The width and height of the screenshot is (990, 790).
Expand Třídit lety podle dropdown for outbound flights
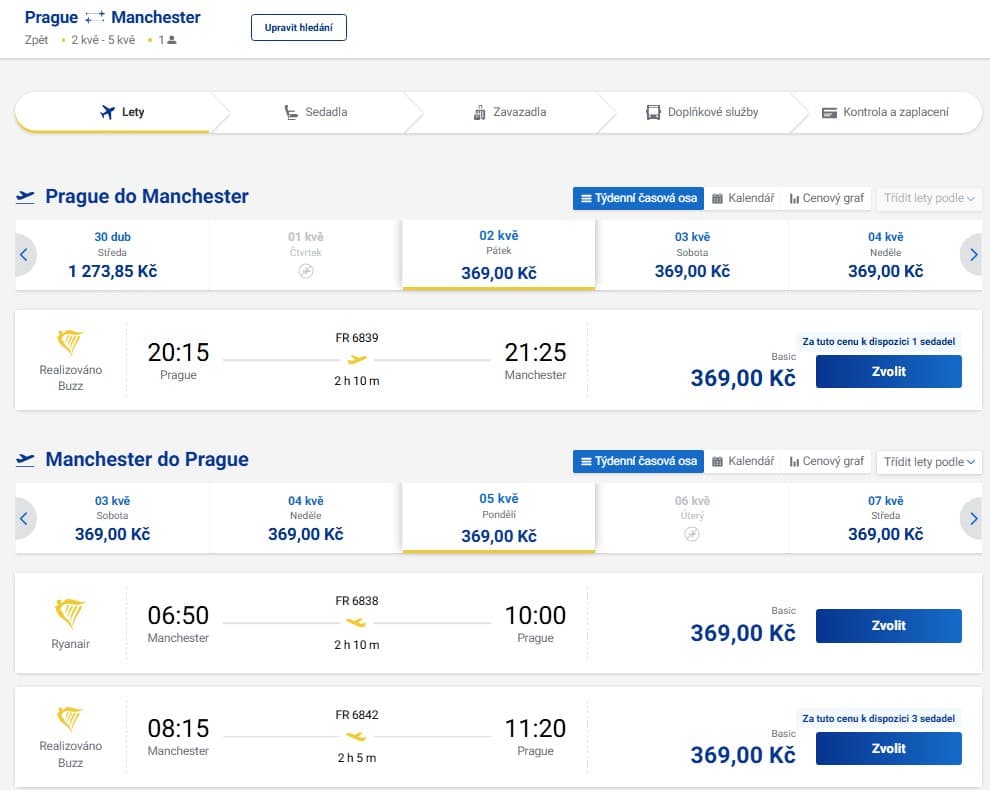(929, 198)
